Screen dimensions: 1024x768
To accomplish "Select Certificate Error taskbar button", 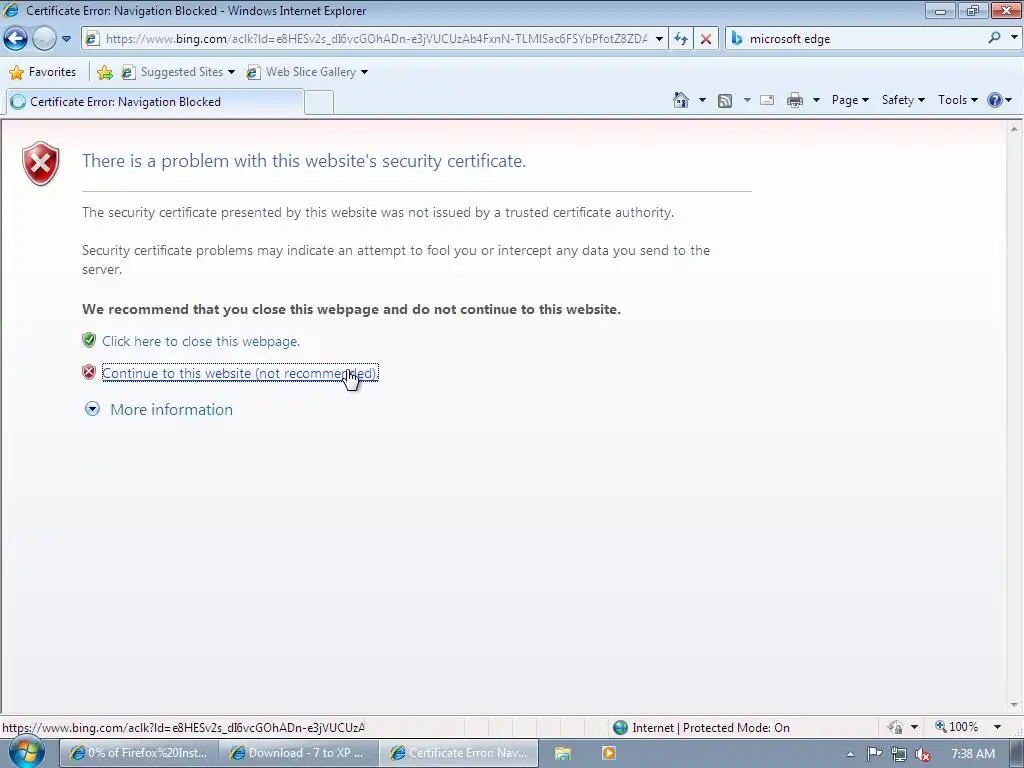I will (459, 753).
